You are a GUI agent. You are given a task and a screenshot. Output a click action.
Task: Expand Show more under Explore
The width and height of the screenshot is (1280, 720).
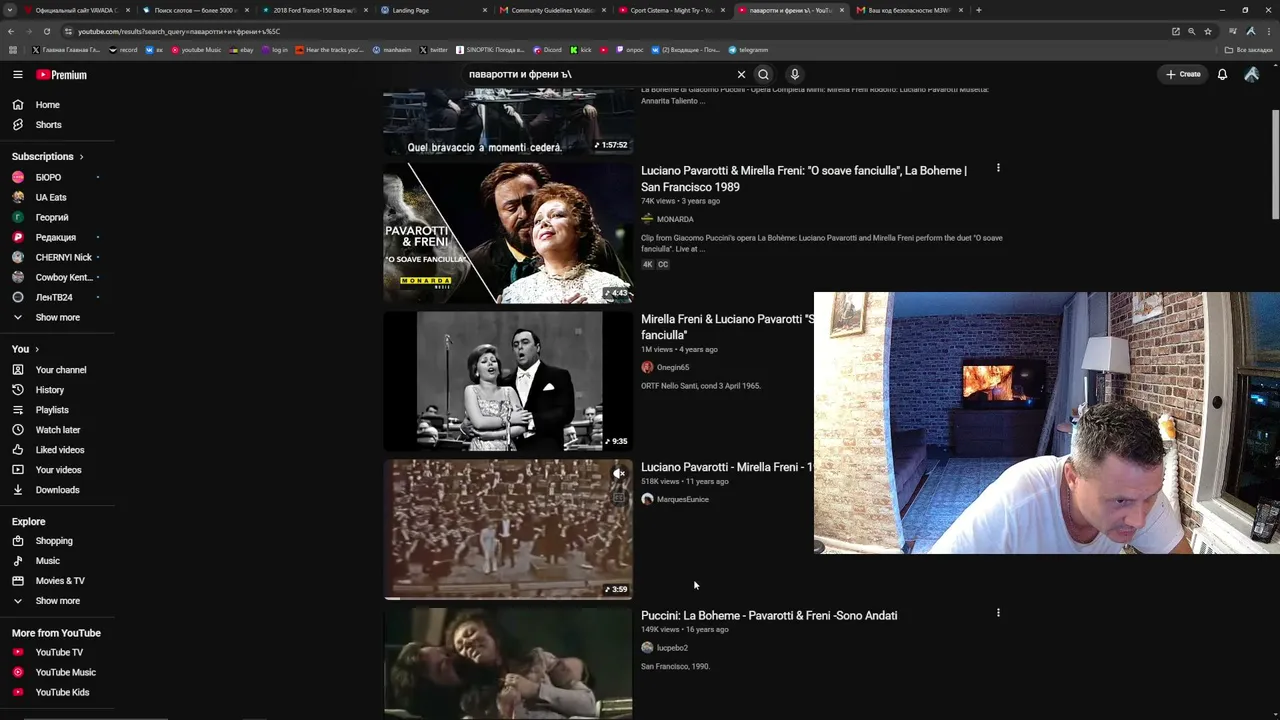tap(58, 601)
